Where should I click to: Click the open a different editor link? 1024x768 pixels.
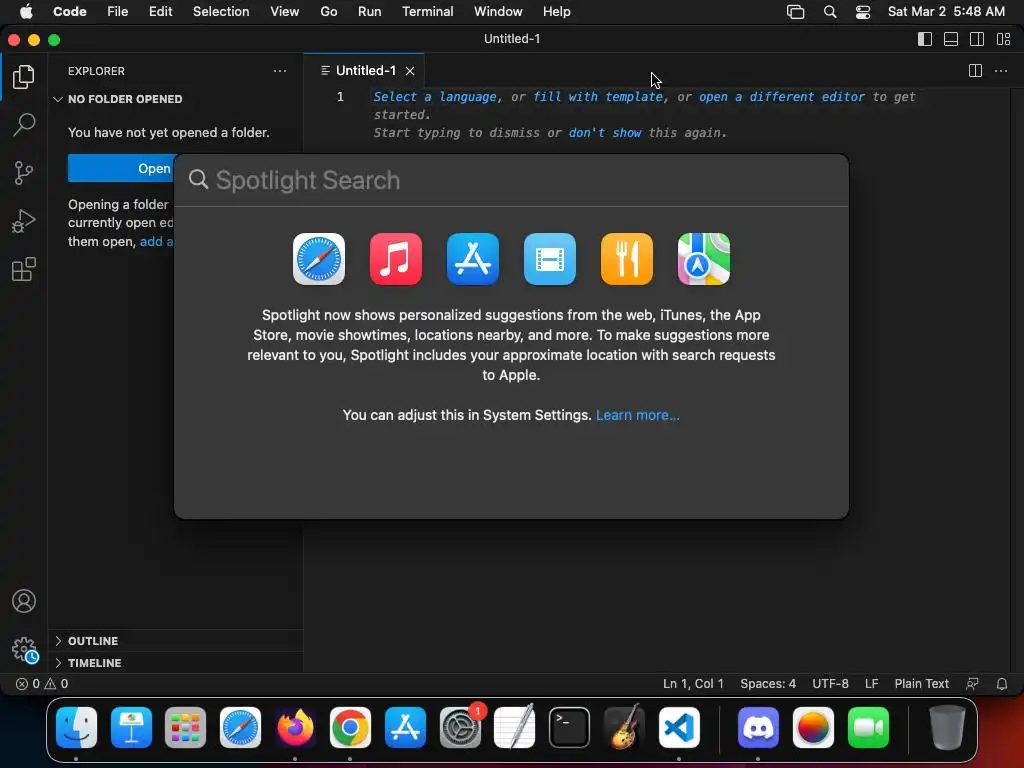click(x=781, y=97)
